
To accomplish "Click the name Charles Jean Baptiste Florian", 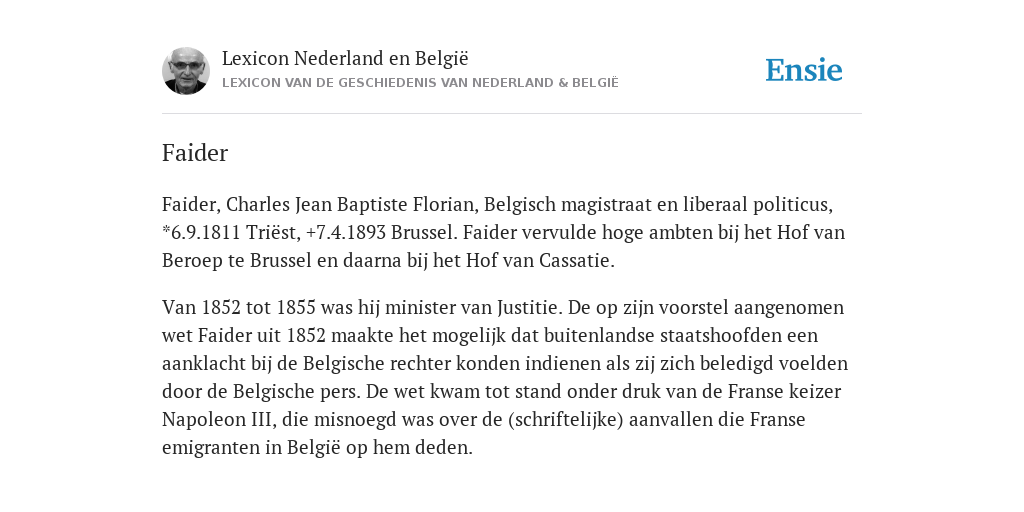I will coord(350,204).
